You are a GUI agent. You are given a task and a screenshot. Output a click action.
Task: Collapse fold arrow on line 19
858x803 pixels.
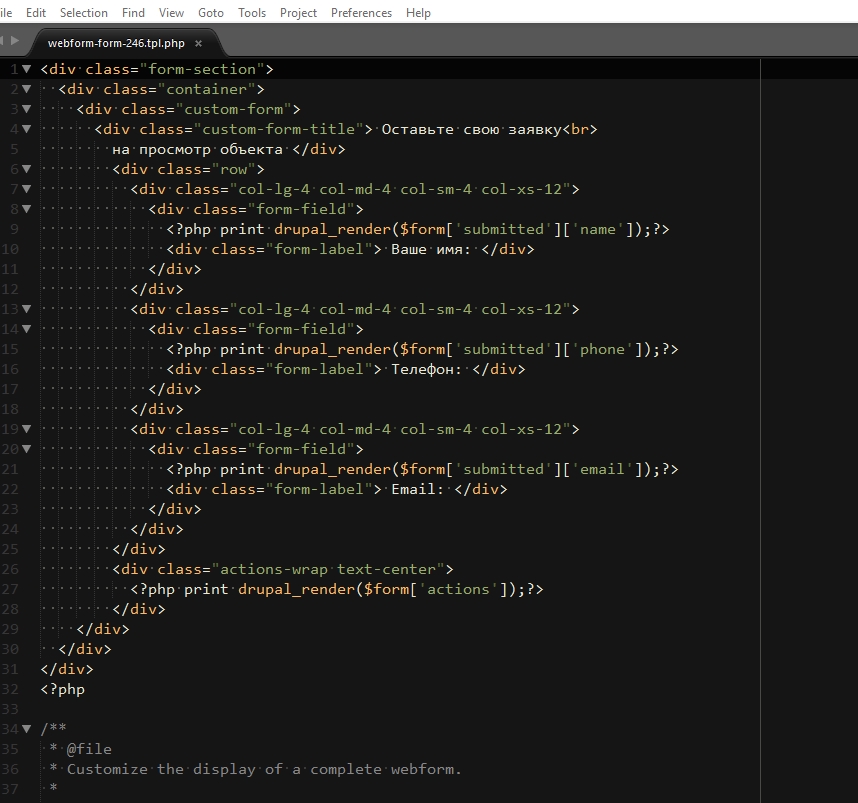[x=26, y=429]
